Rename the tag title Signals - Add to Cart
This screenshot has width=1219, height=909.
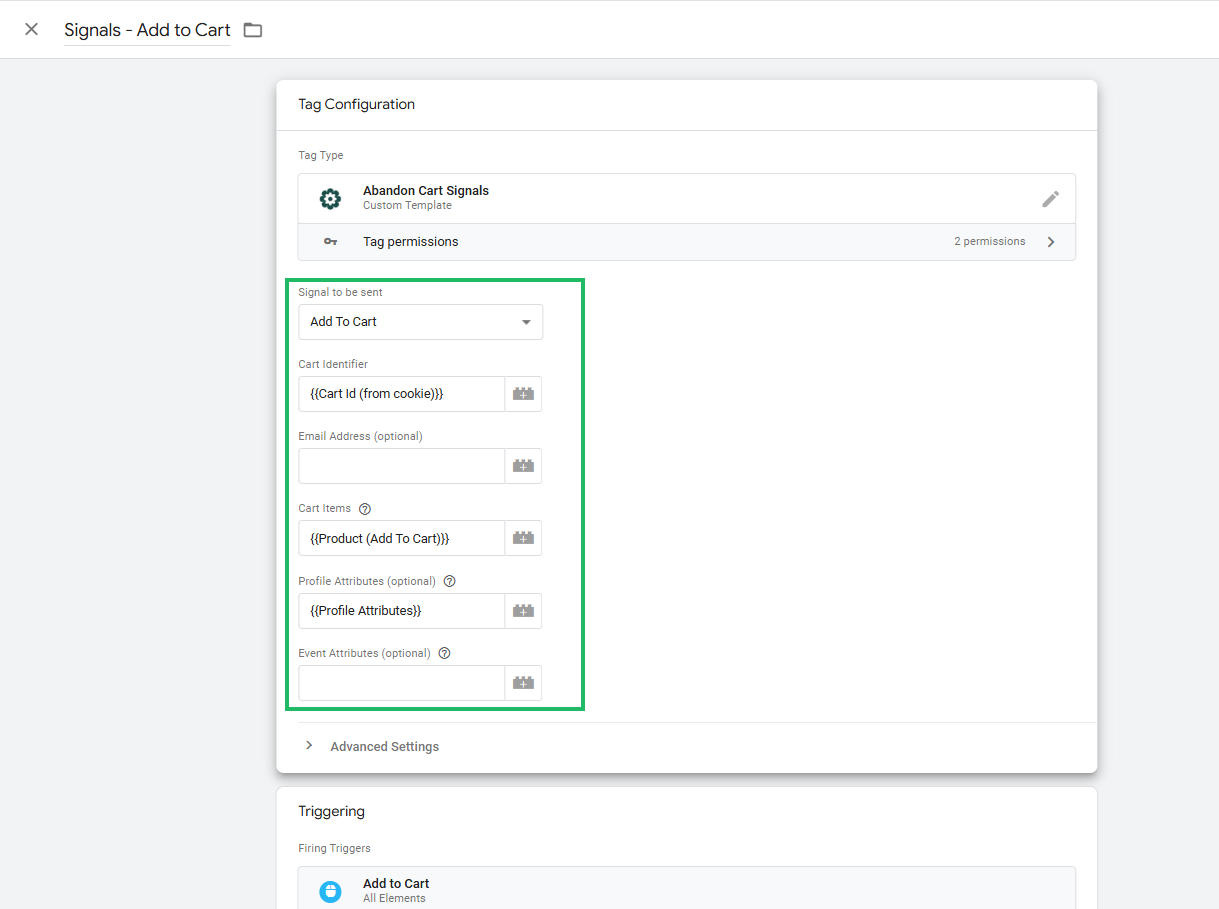tap(147, 30)
